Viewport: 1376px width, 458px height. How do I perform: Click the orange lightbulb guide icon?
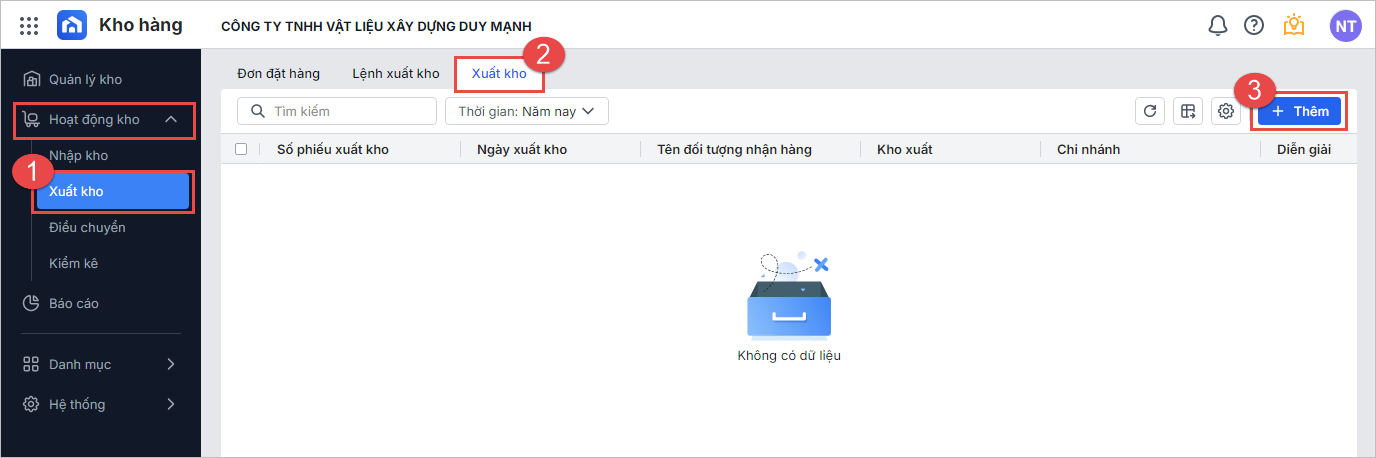[1294, 26]
